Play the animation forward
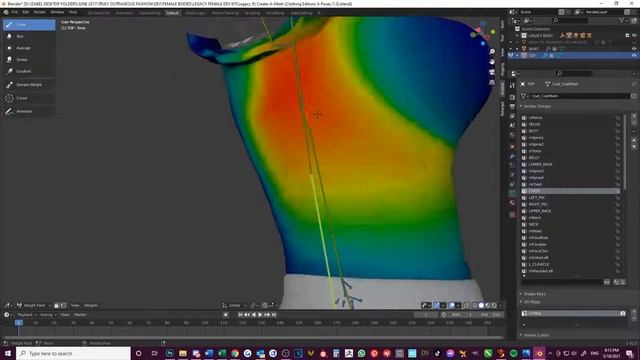Screen dimensions: 640x360 coord(260,315)
